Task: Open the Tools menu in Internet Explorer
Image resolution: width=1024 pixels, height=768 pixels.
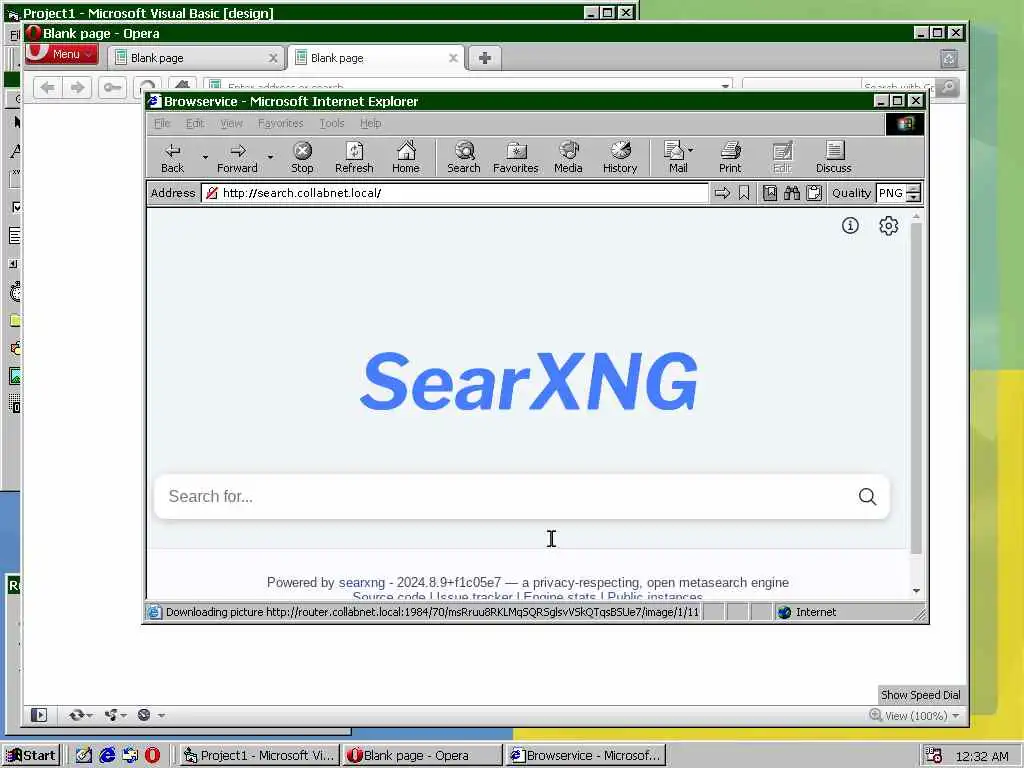Action: pos(332,123)
